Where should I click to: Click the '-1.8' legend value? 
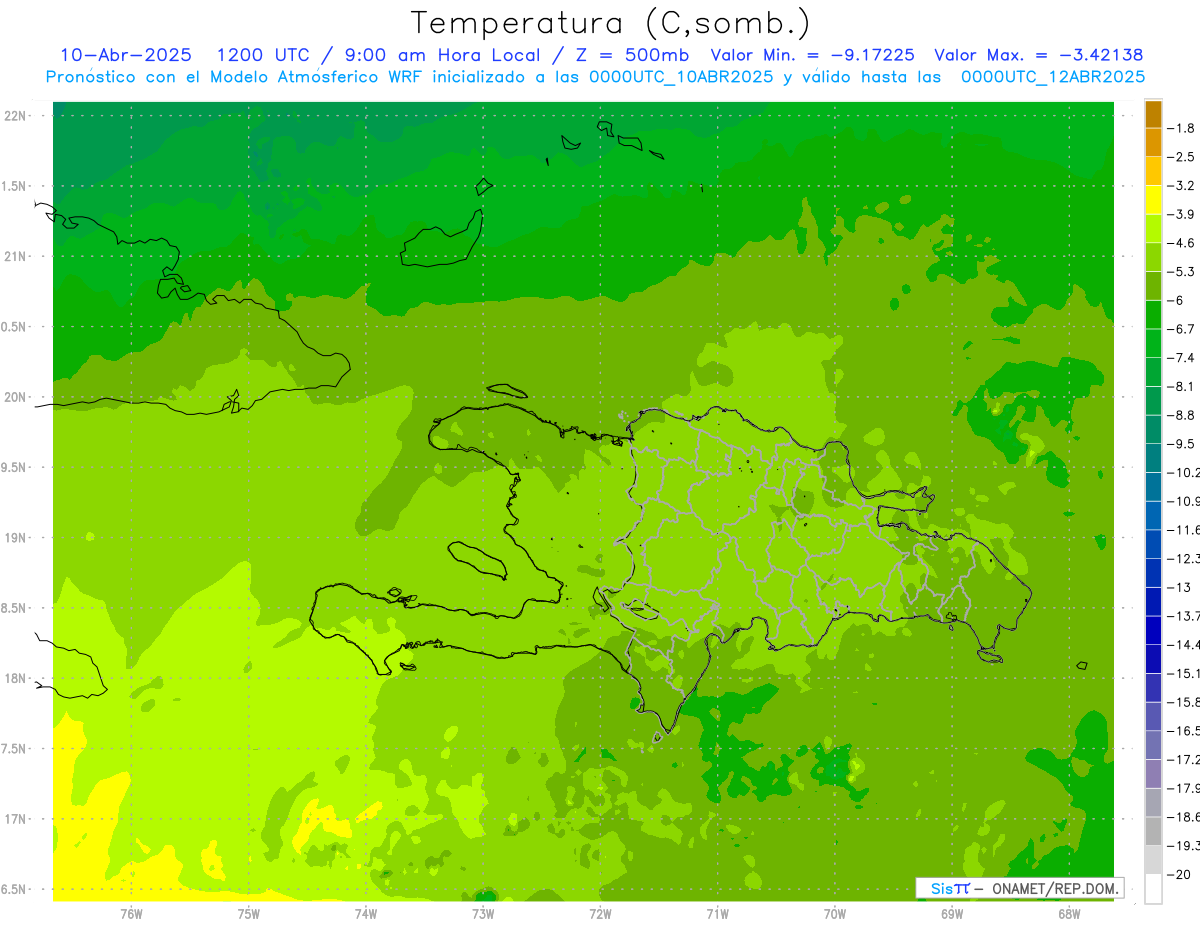[x=1182, y=128]
